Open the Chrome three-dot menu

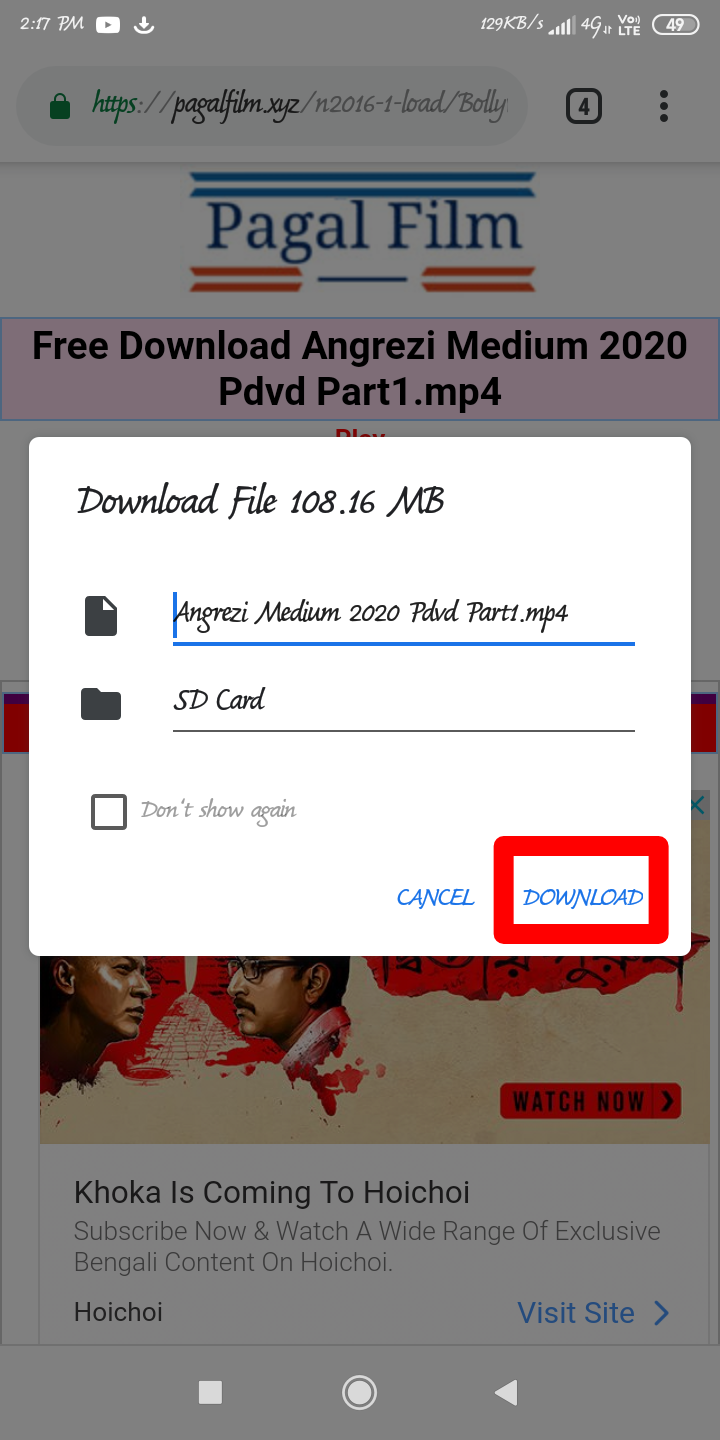(664, 106)
